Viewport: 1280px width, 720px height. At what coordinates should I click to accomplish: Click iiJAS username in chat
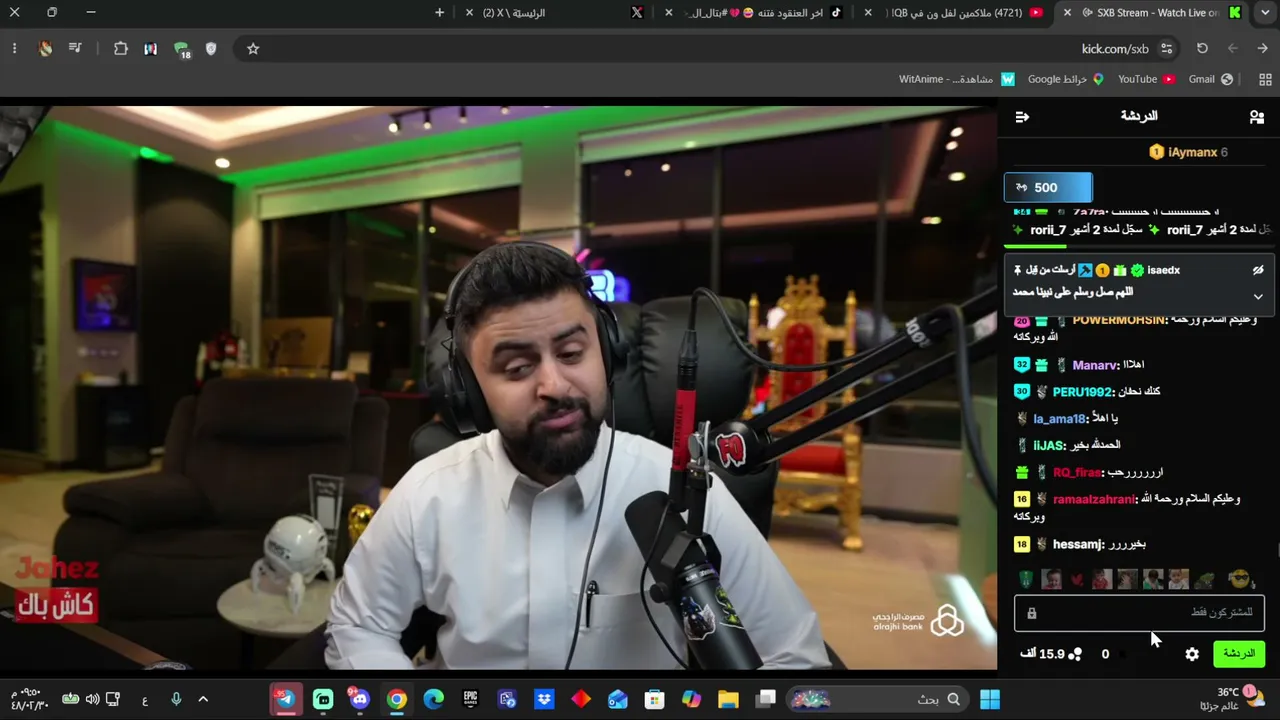1049,445
